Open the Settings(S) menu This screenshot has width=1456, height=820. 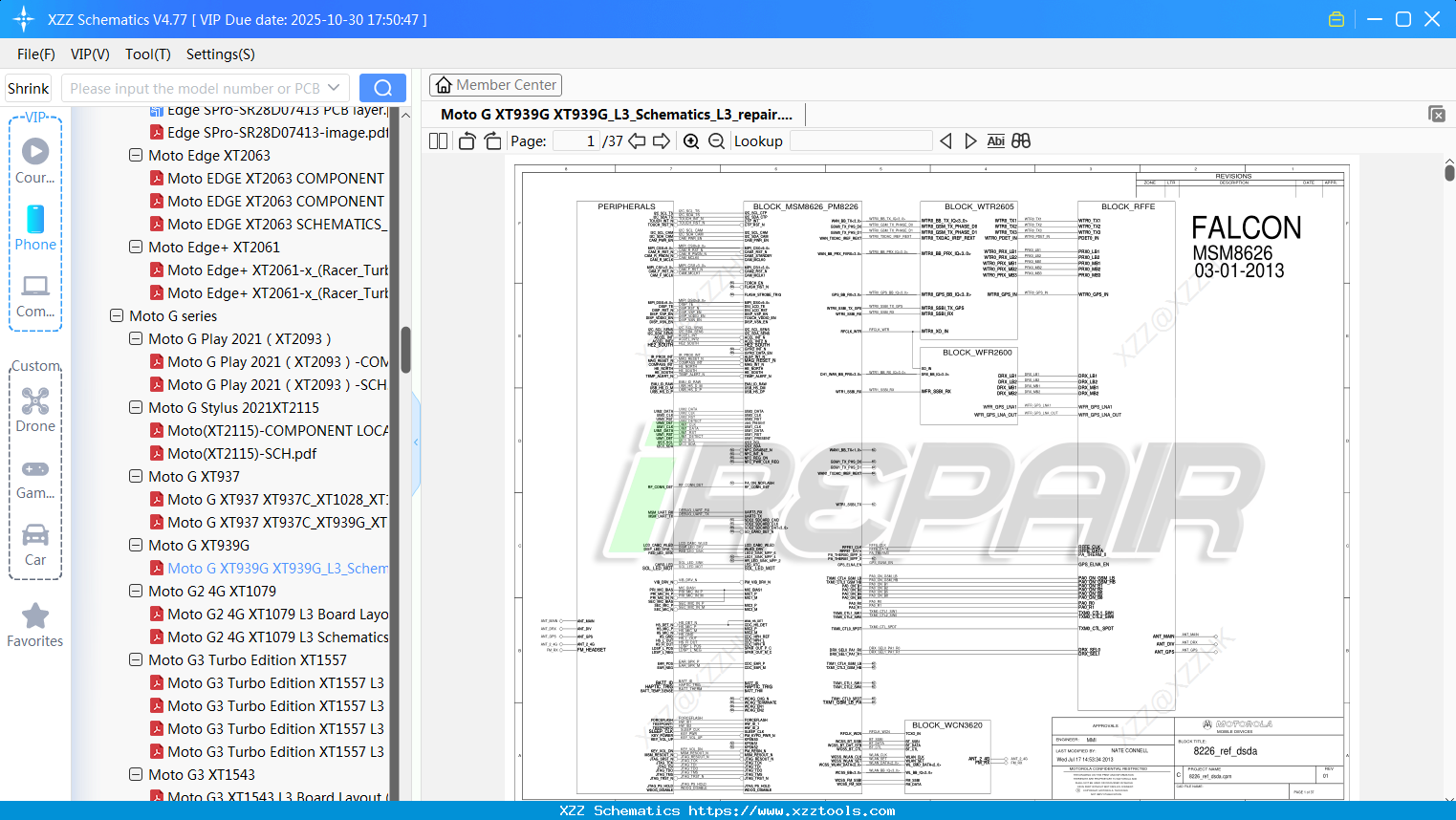pos(220,54)
